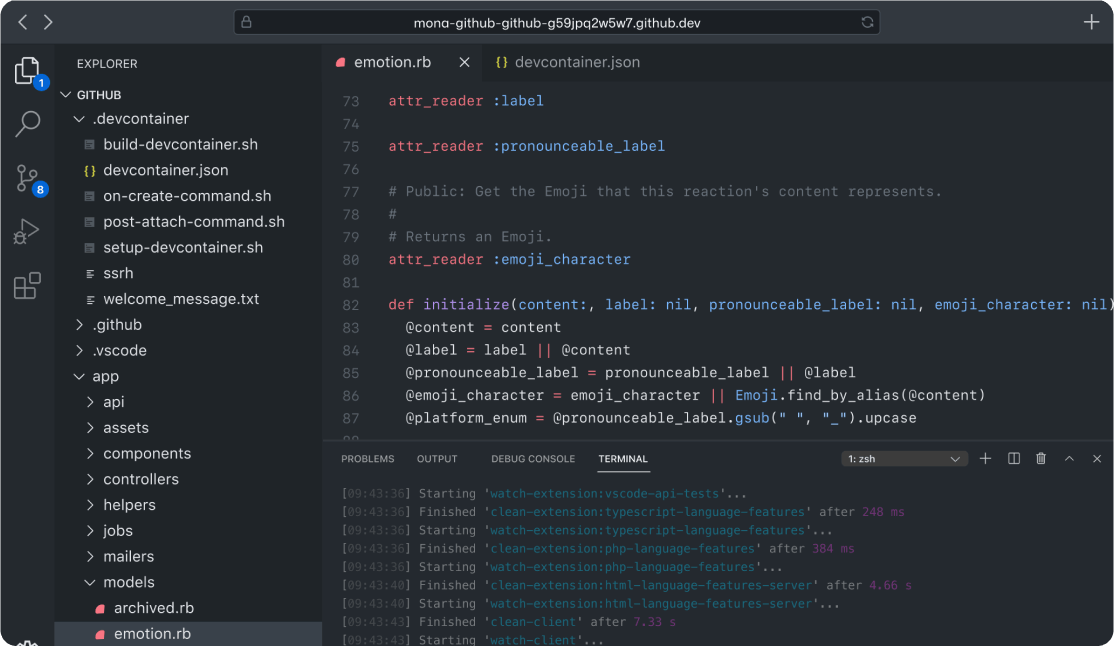Switch to the devcontainer.json editor tab

577,62
